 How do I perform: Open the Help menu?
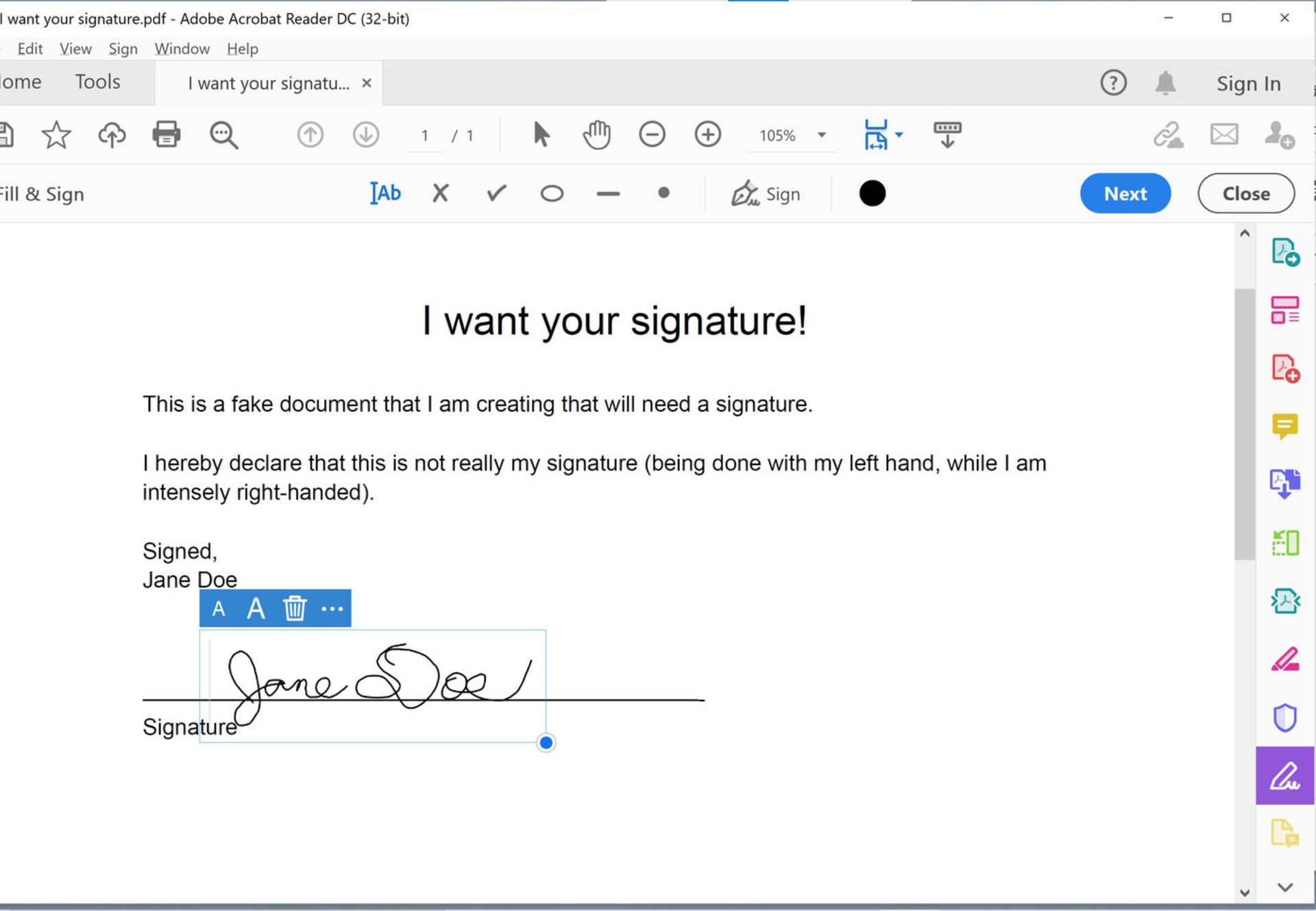pyautogui.click(x=243, y=49)
